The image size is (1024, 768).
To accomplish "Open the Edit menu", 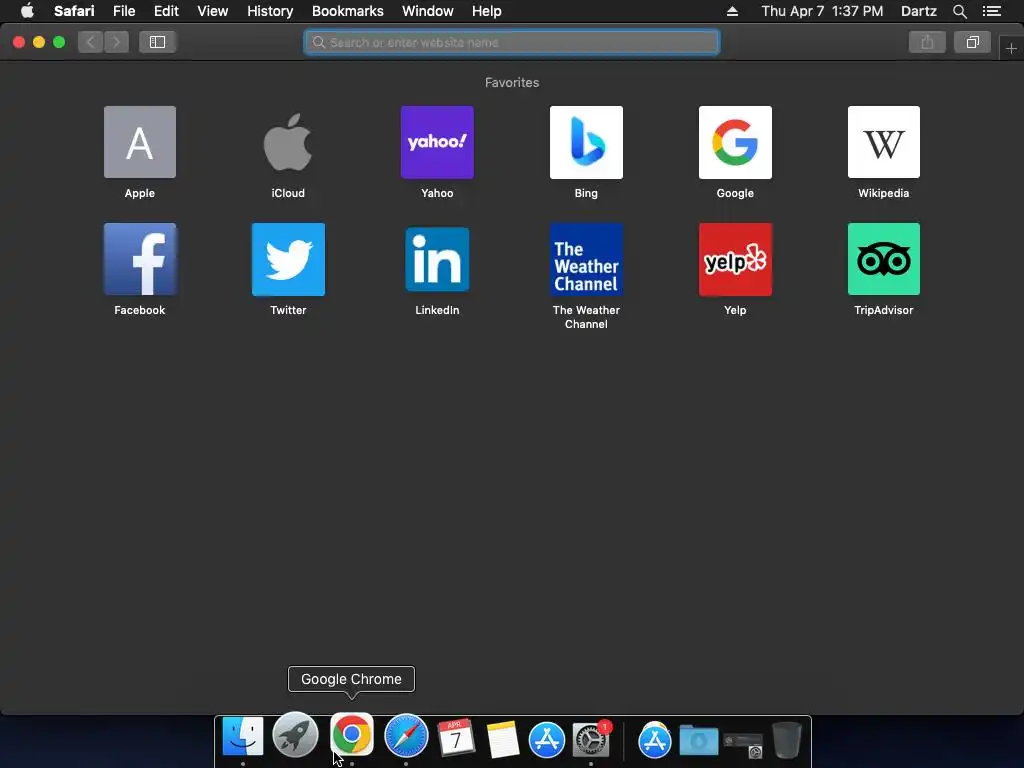I will pyautogui.click(x=166, y=11).
